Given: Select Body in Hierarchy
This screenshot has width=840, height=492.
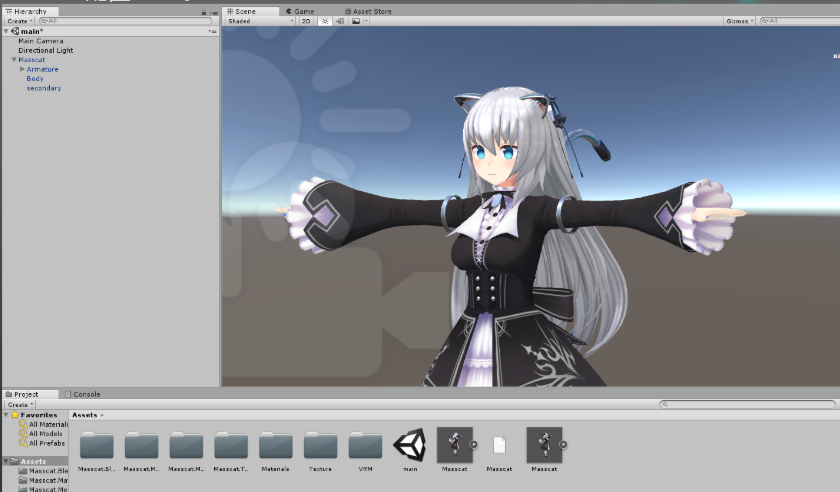Looking at the screenshot, I should [x=35, y=79].
